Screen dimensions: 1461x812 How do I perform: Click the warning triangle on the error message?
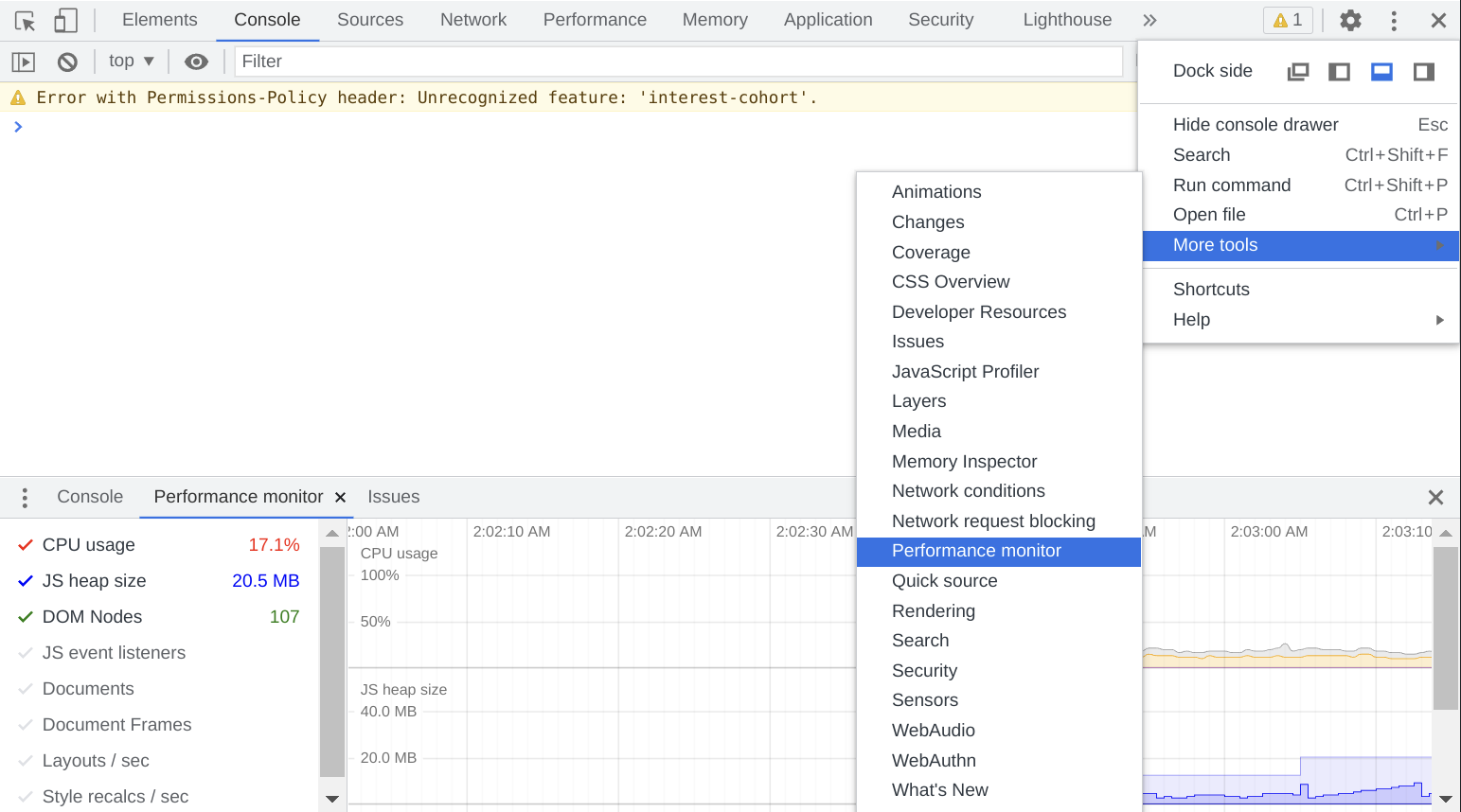tap(18, 97)
